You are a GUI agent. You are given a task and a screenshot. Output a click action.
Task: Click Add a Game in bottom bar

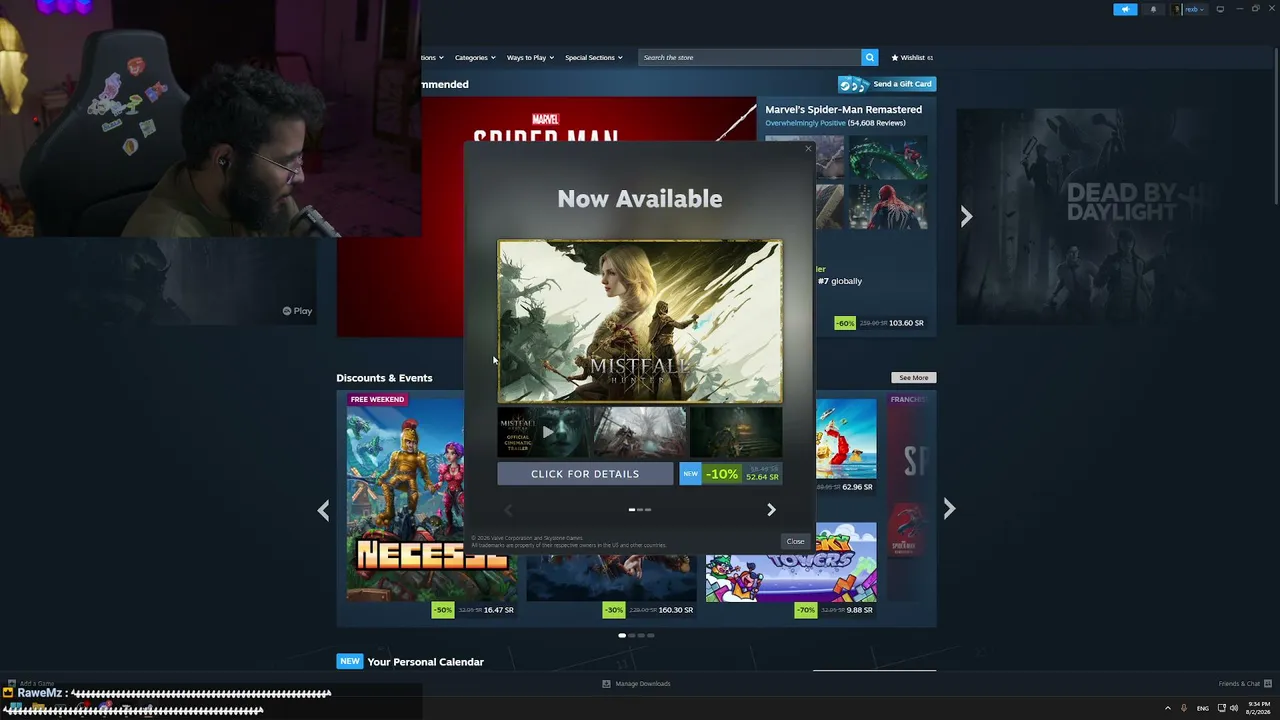click(x=32, y=684)
